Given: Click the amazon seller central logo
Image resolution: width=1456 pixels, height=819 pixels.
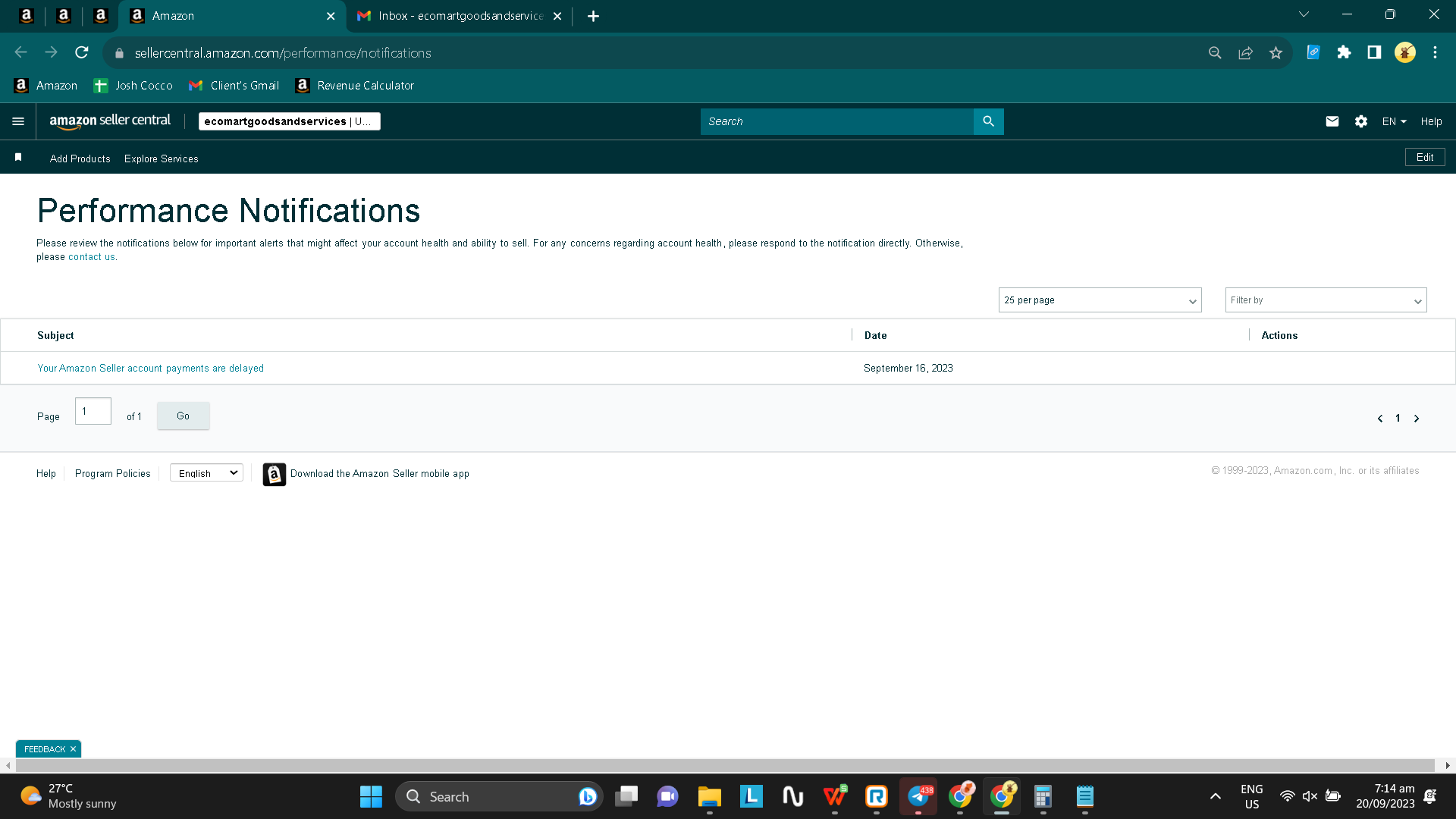Looking at the screenshot, I should 110,121.
